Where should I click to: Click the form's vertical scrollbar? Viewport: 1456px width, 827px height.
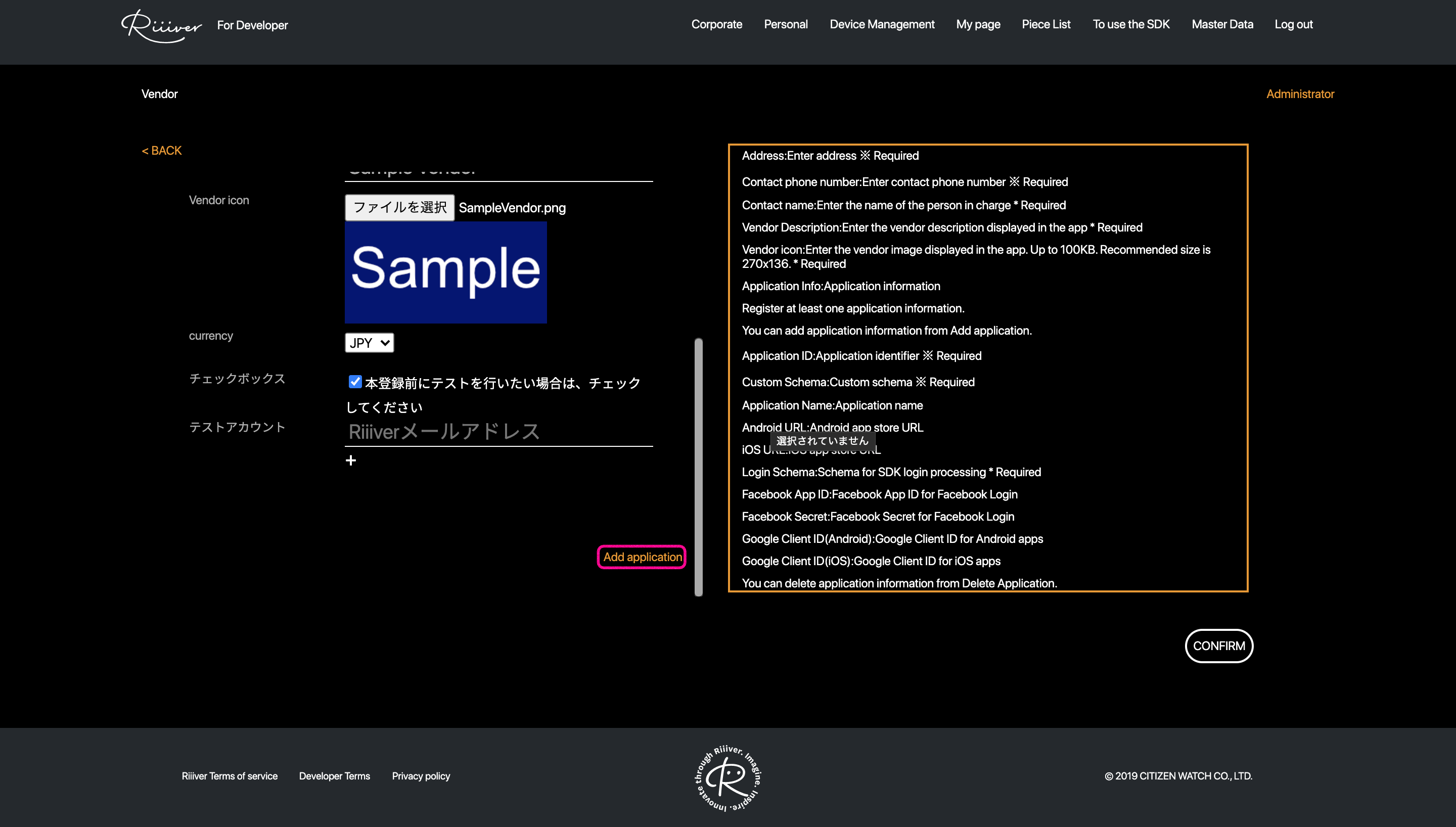(x=699, y=467)
